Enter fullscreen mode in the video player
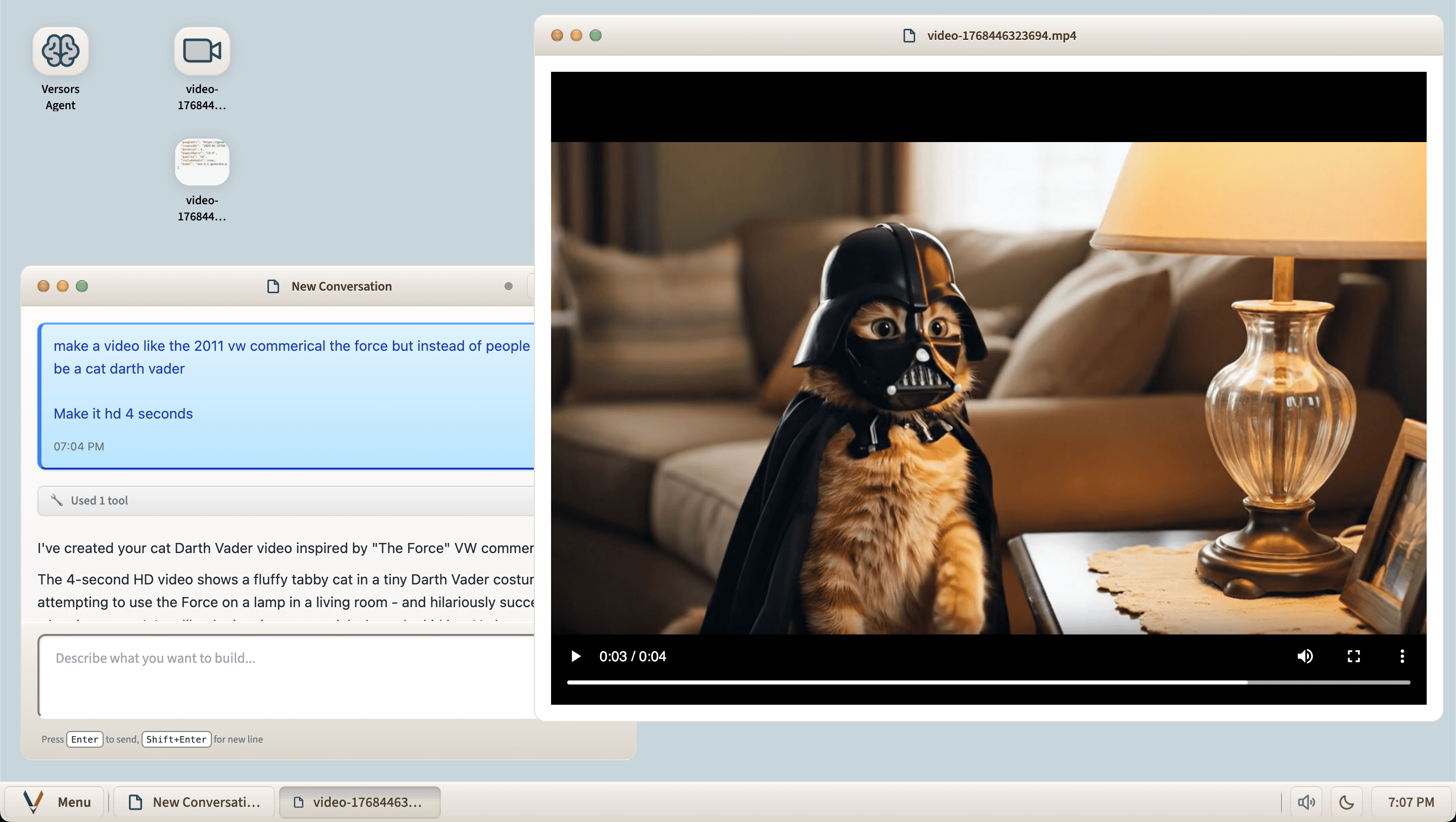The image size is (1456, 822). [1353, 656]
